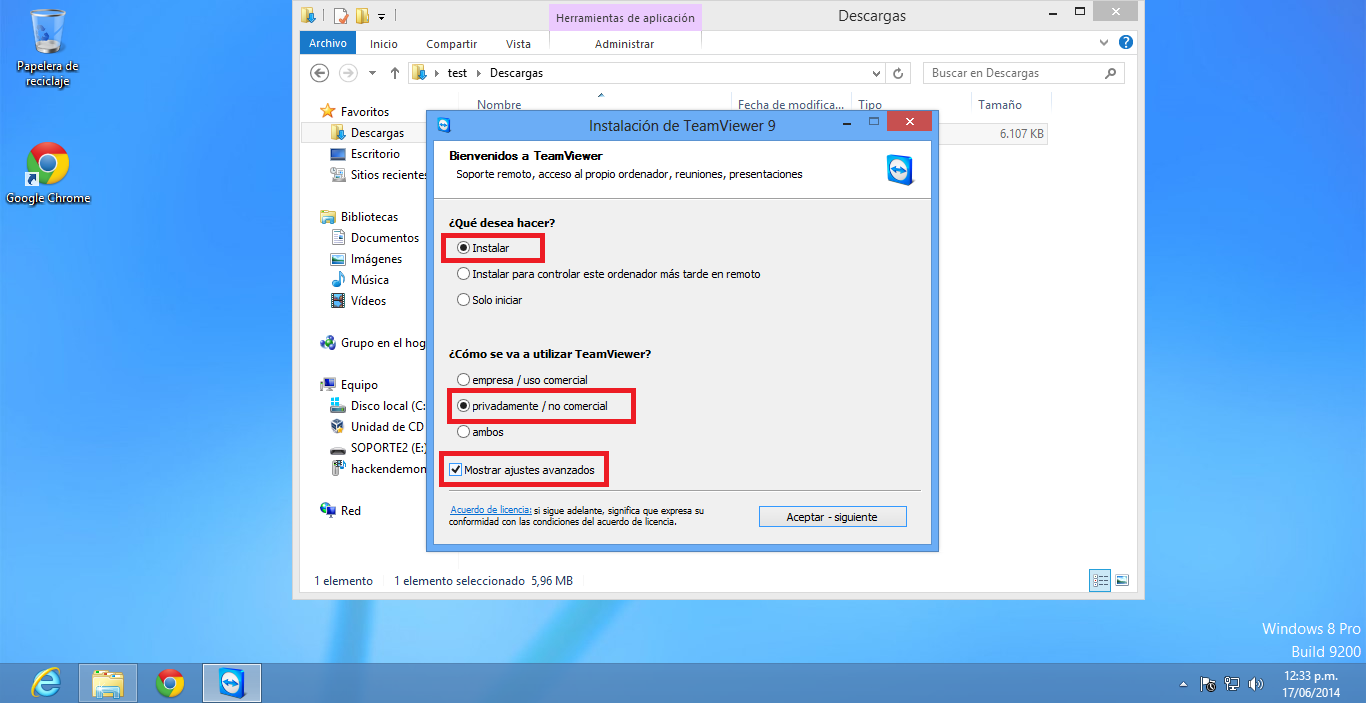Expand the address bar root chevron before test
Viewport: 1366px width, 703px height.
(x=437, y=73)
